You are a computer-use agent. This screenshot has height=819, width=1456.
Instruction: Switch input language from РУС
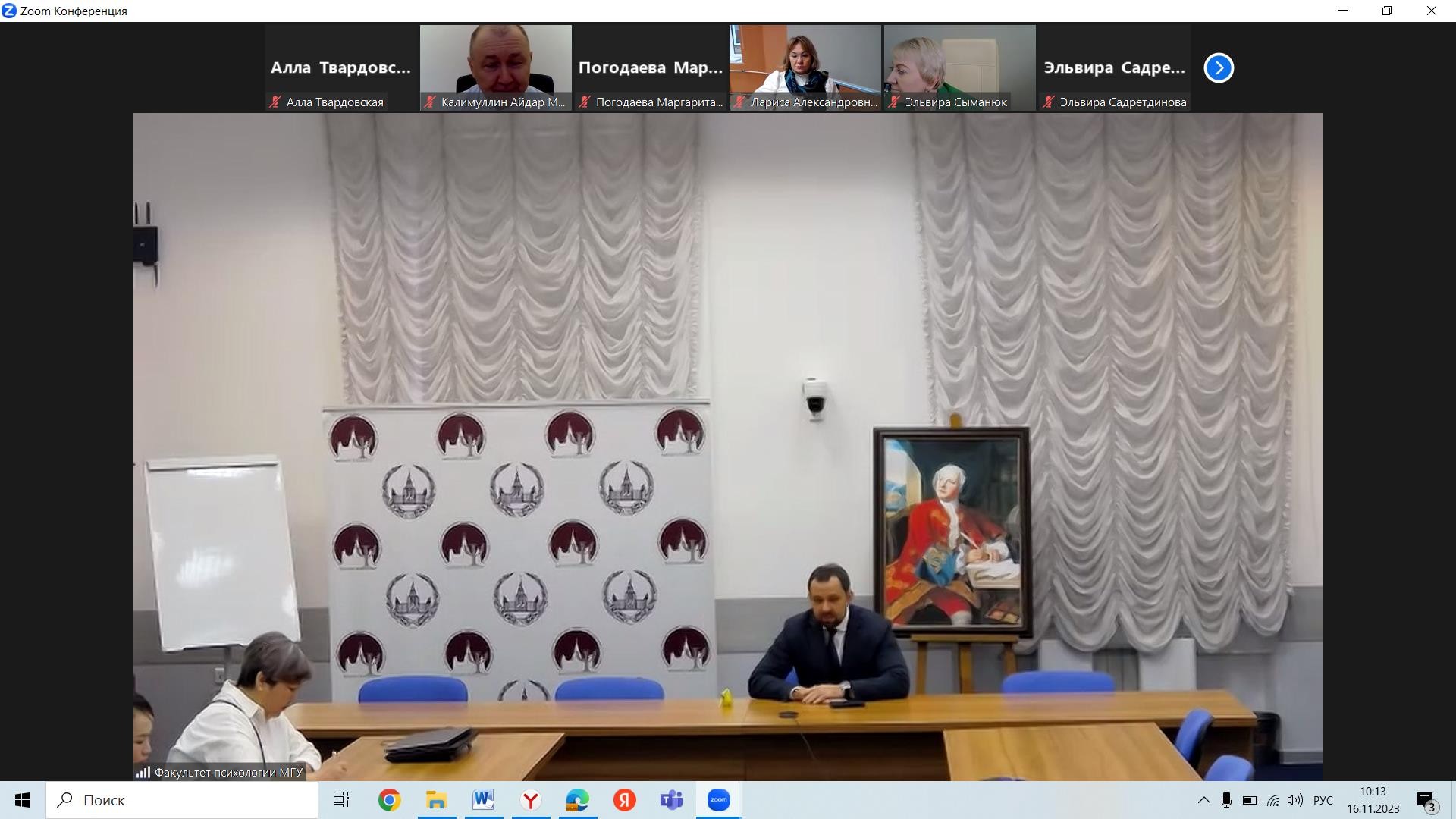pos(1323,800)
